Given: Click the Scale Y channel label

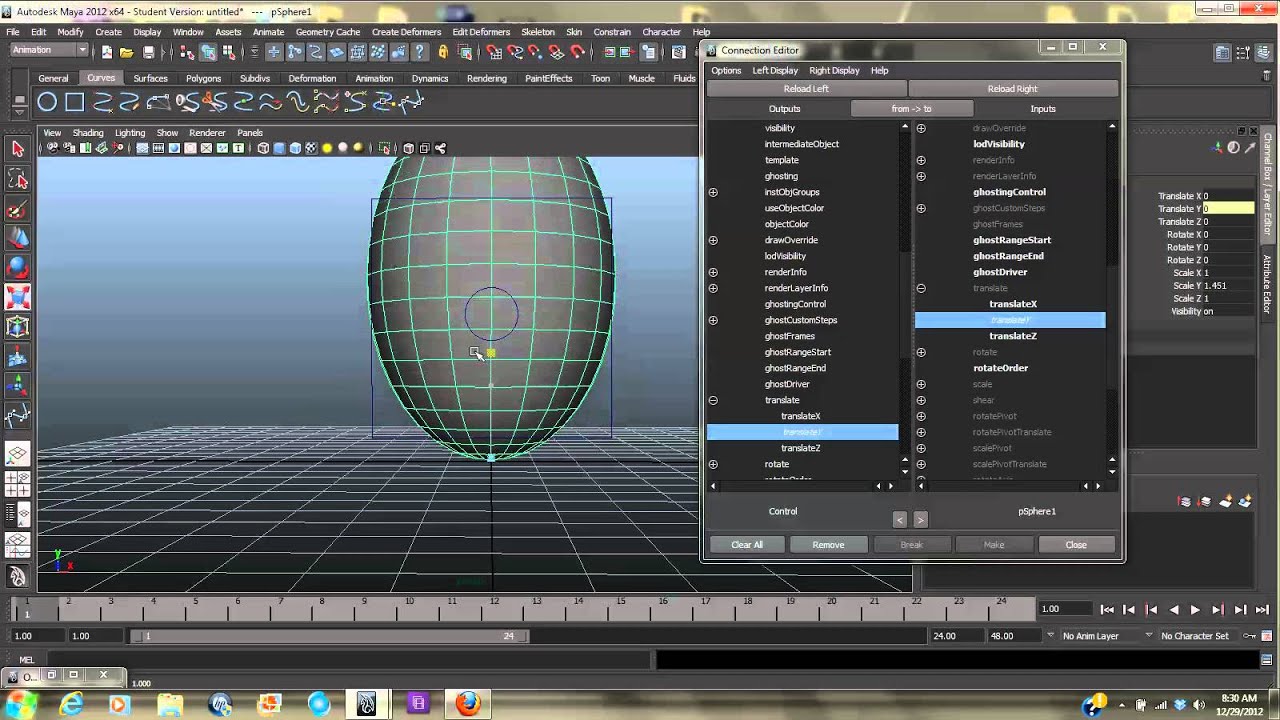Looking at the screenshot, I should 1186,286.
